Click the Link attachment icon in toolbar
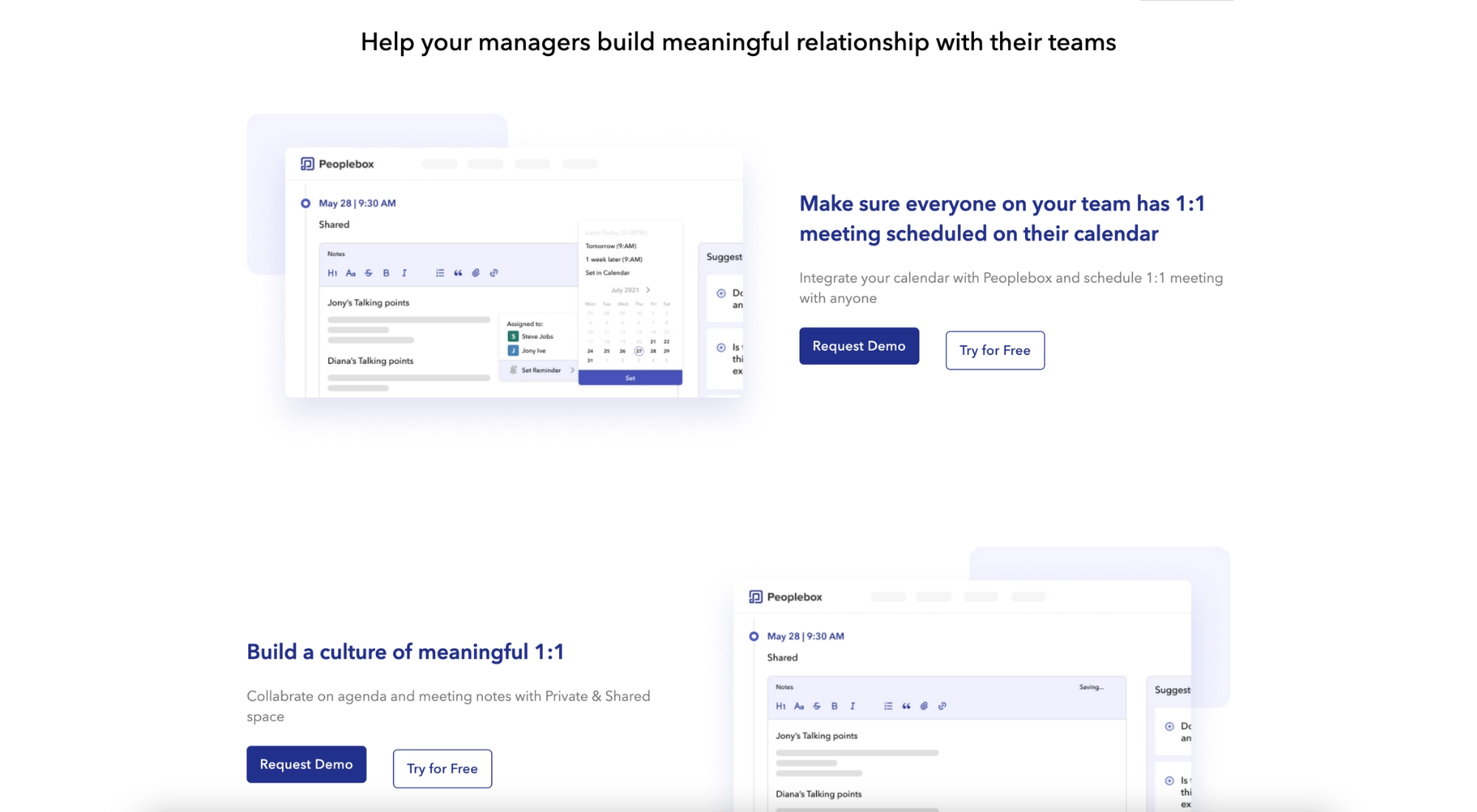 point(493,273)
